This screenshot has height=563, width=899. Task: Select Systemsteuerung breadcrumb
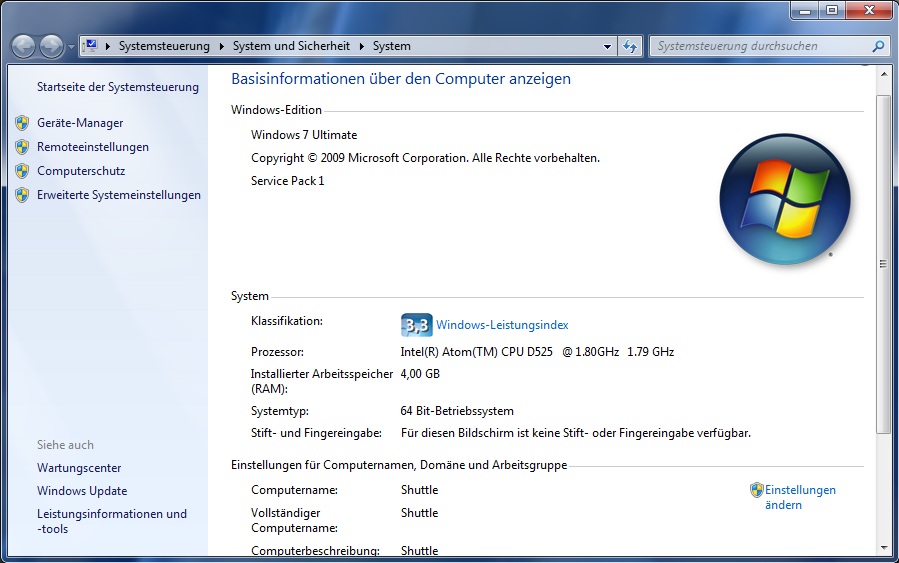(x=164, y=46)
